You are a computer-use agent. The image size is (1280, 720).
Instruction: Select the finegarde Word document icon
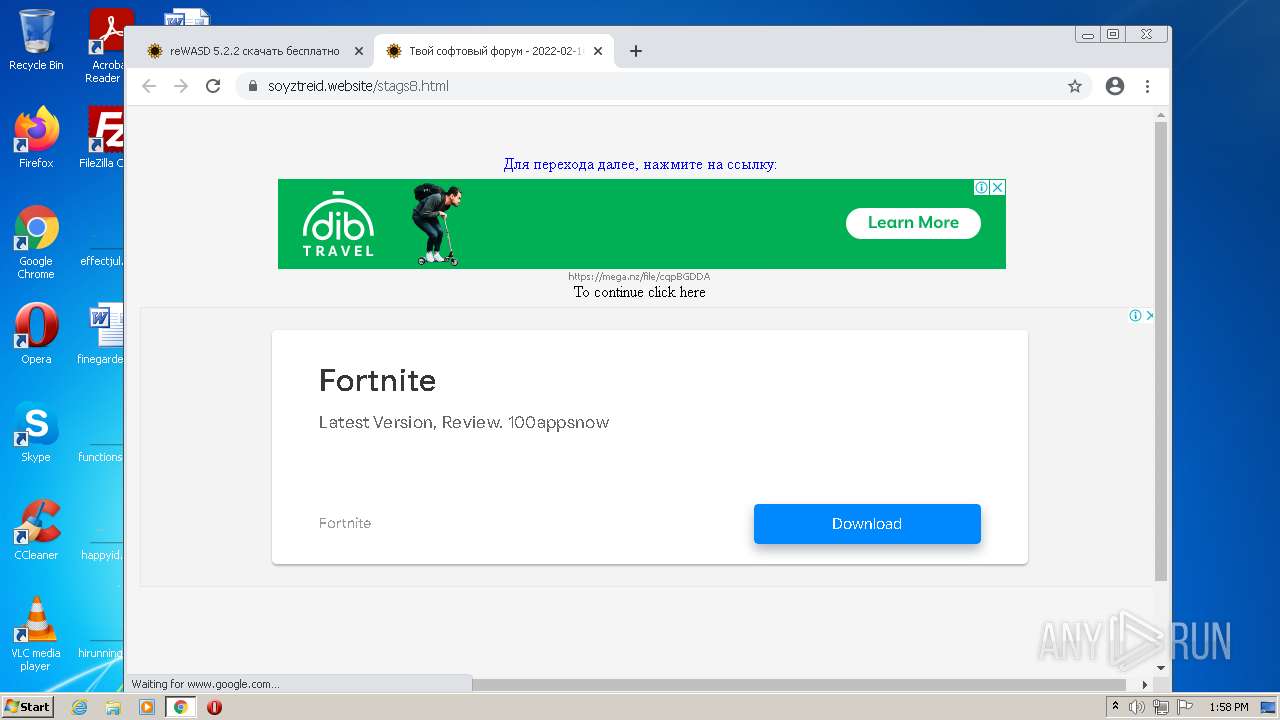[x=103, y=334]
